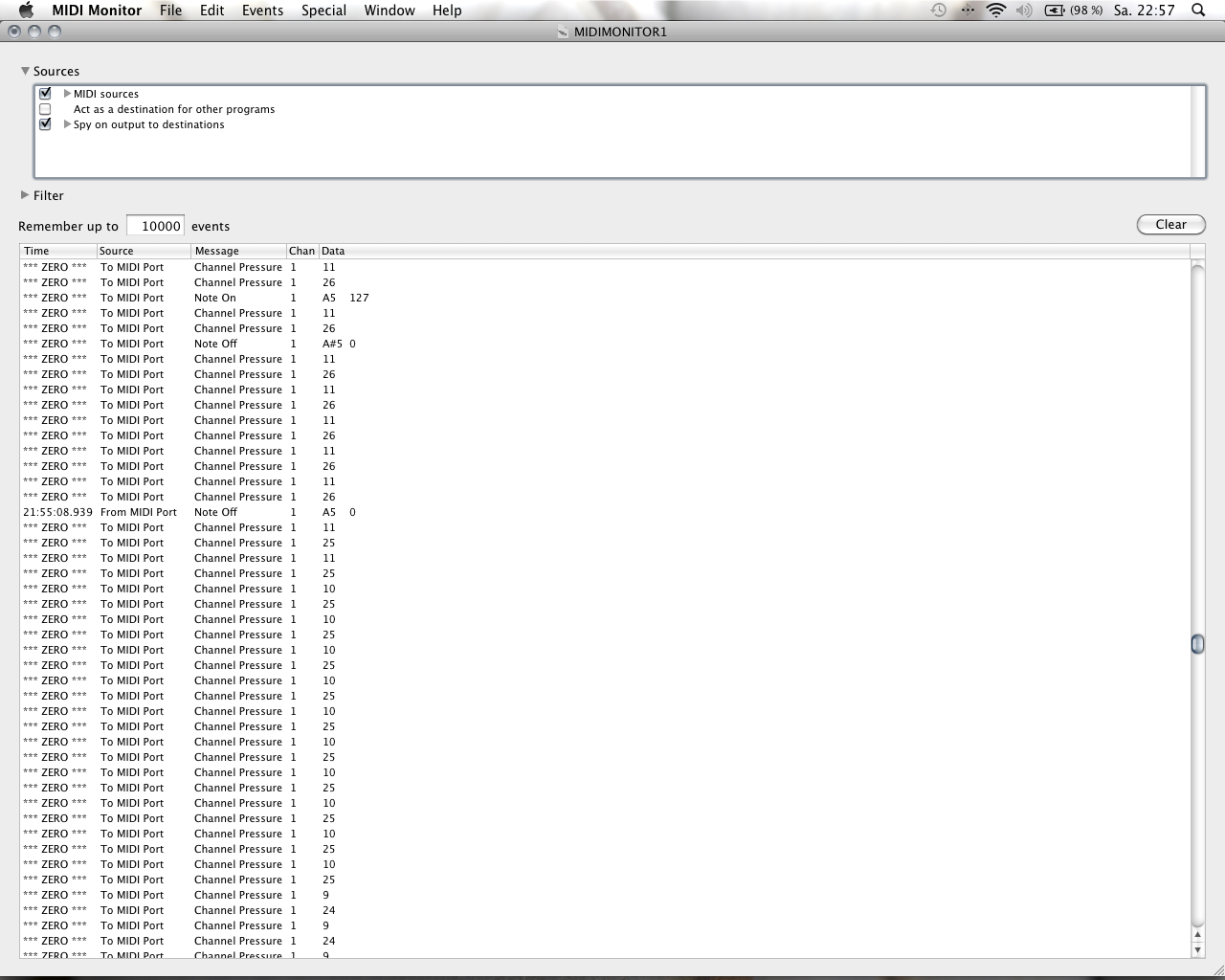Screen dimensions: 1225x980
Task: Toggle the MIDI sources checkbox
Action: click(x=45, y=94)
